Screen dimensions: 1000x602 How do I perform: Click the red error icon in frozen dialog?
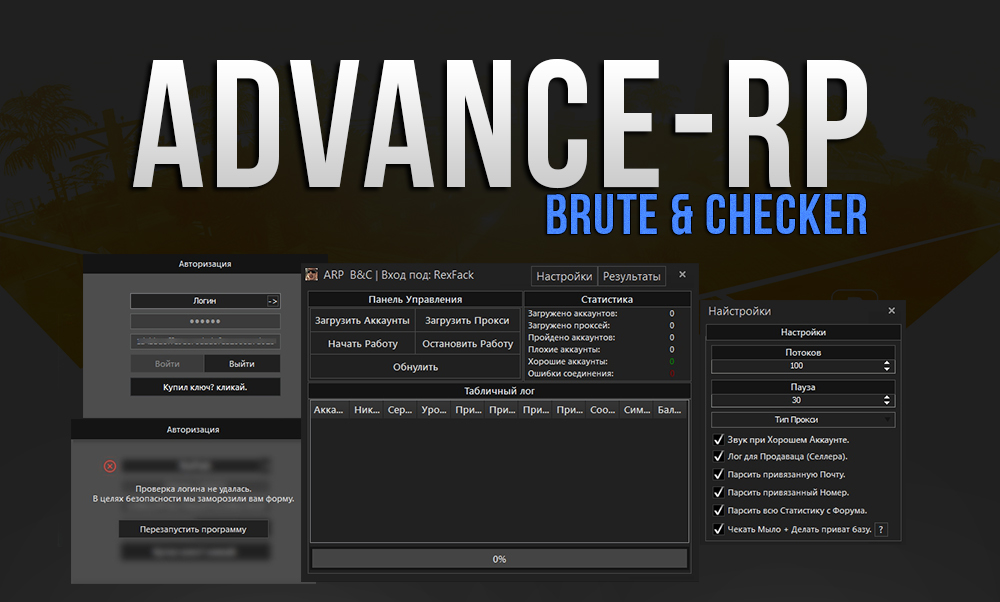click(110, 466)
